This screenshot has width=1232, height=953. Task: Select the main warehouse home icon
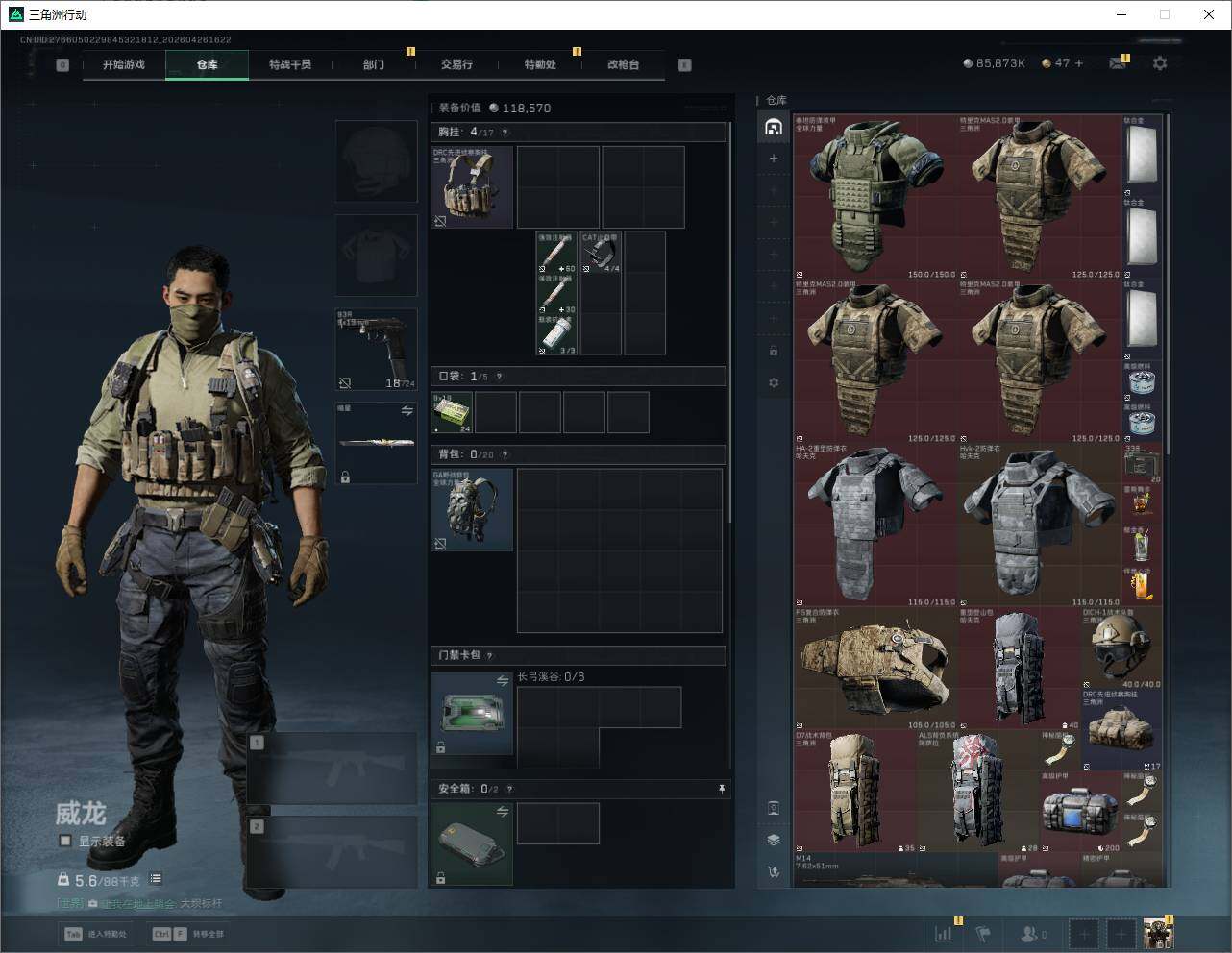[x=774, y=127]
